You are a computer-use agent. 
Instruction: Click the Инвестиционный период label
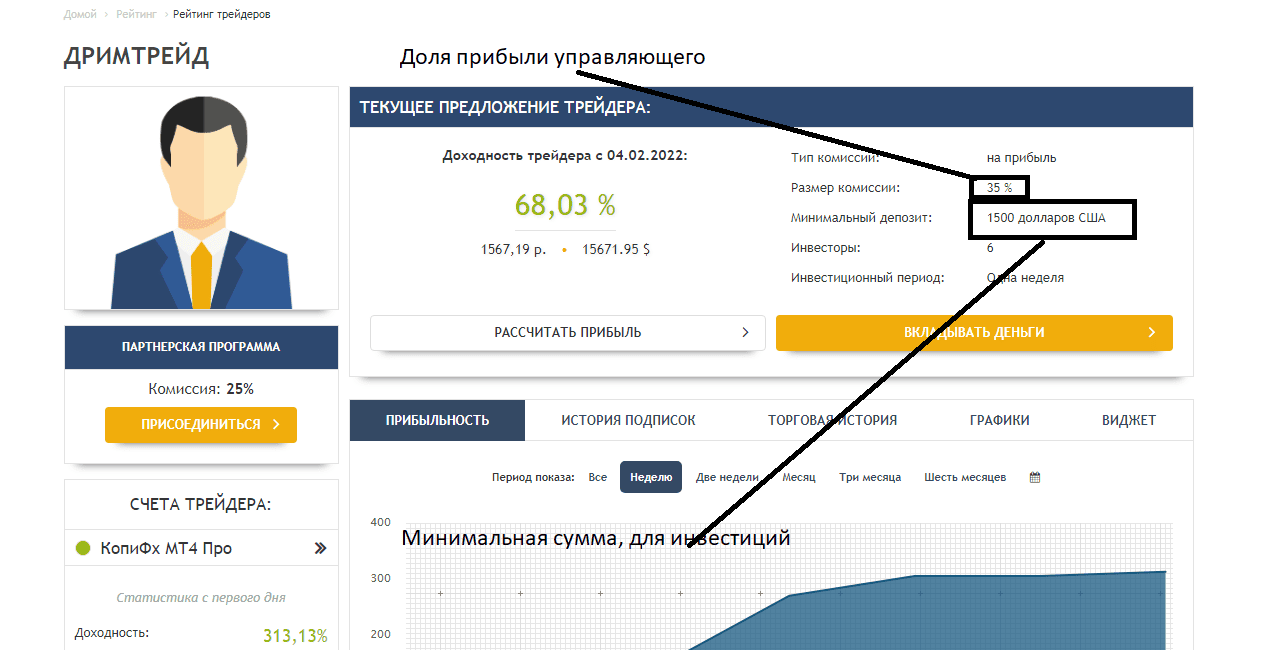click(x=867, y=278)
